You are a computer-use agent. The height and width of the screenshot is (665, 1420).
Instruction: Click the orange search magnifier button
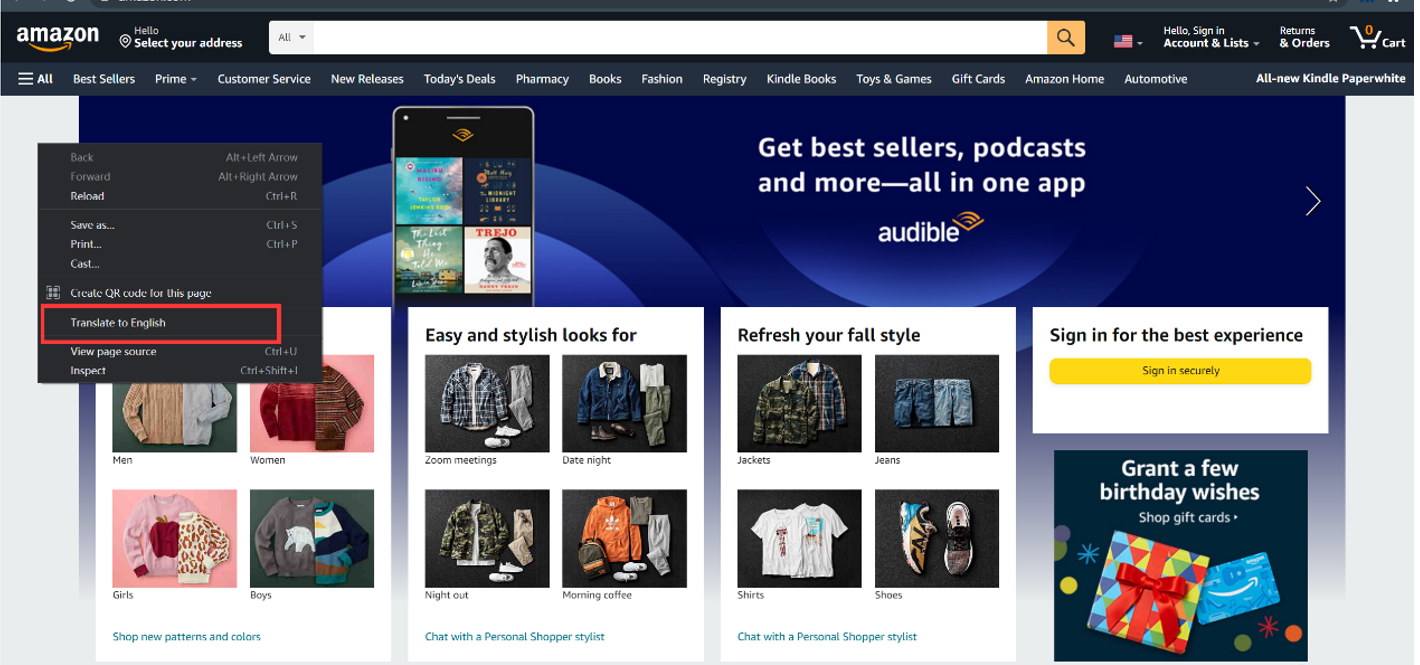point(1066,38)
